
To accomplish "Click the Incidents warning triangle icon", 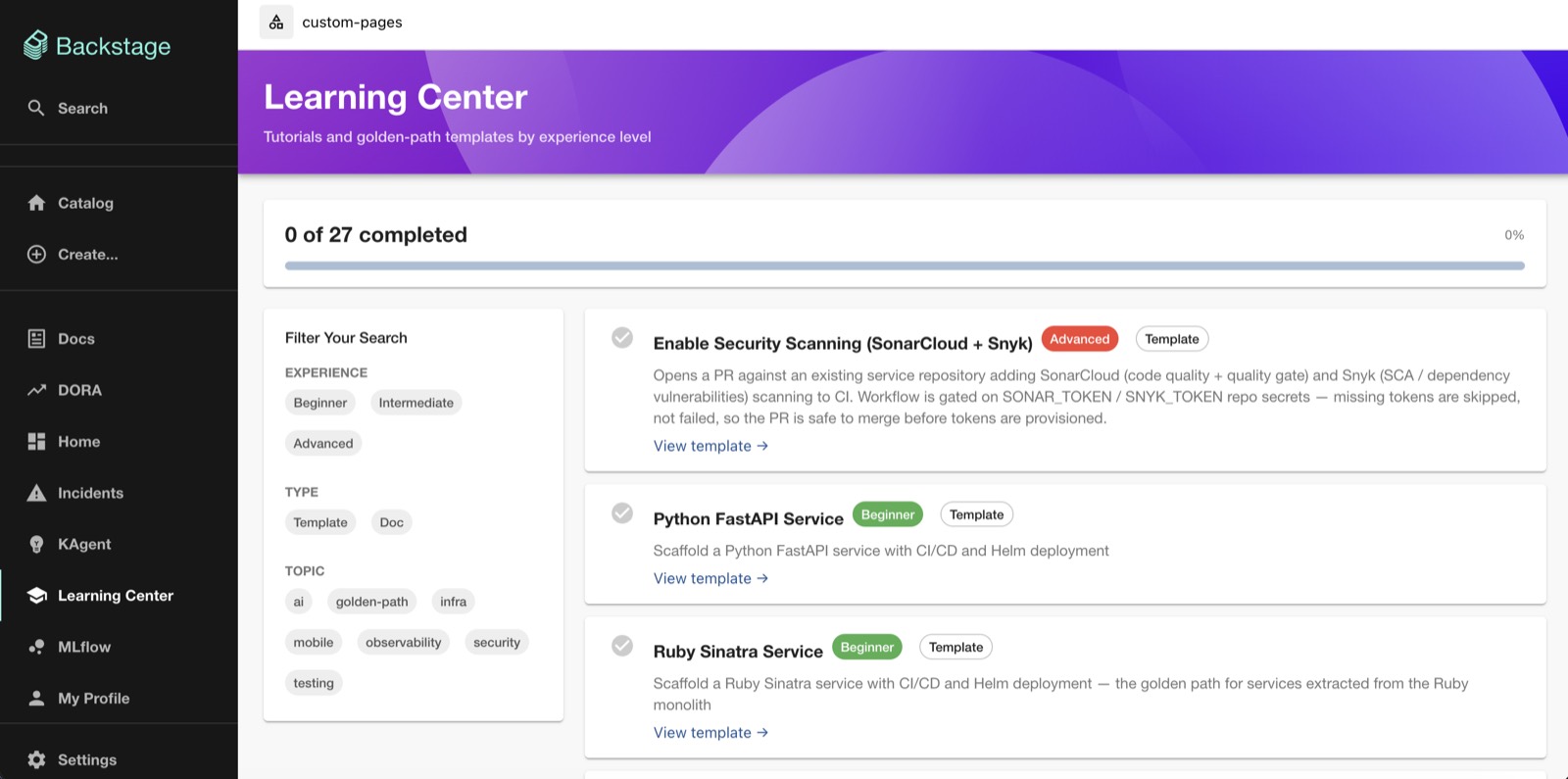I will click(x=36, y=493).
